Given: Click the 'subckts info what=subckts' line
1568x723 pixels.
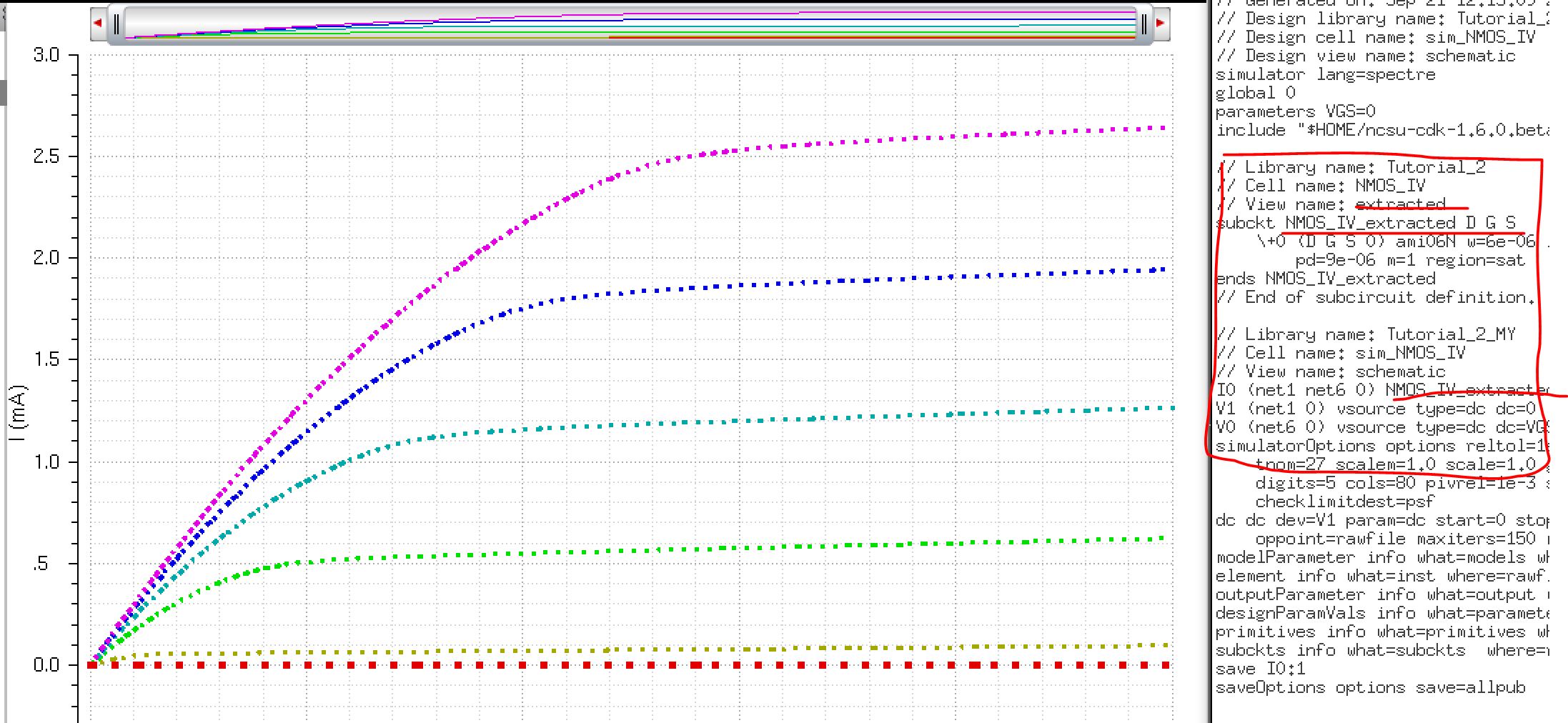Looking at the screenshot, I should (x=1382, y=651).
